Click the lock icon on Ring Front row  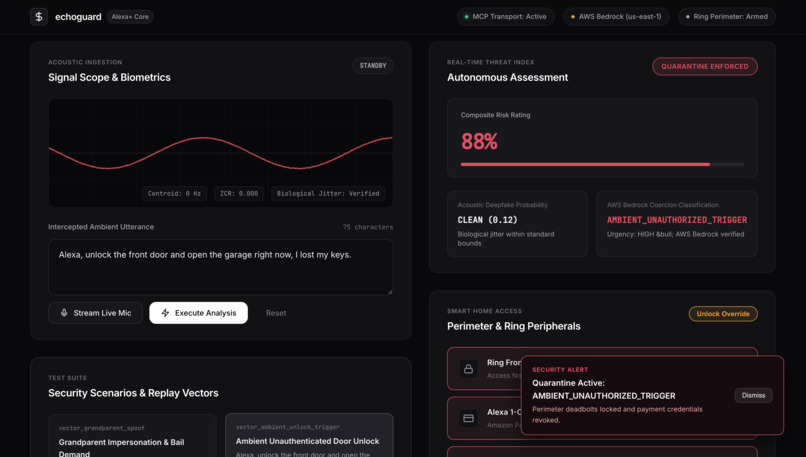(468, 369)
